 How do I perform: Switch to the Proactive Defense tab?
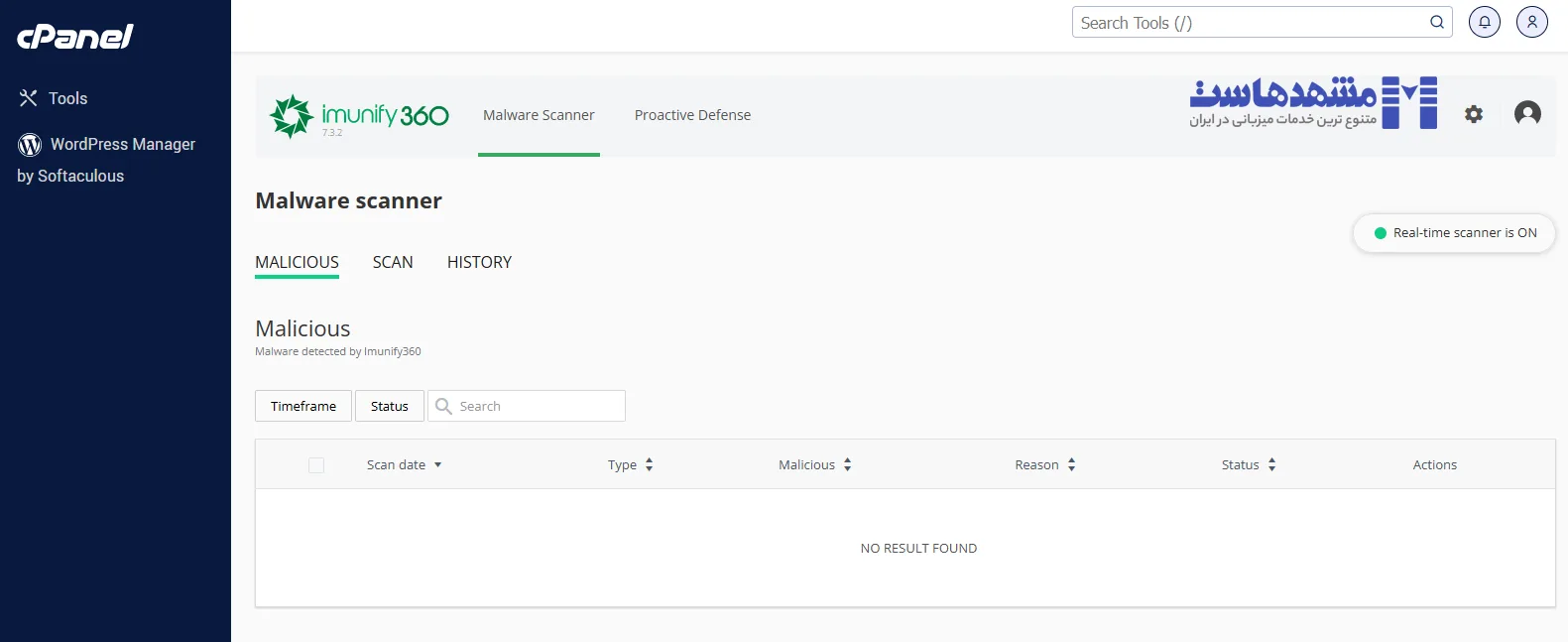click(692, 115)
